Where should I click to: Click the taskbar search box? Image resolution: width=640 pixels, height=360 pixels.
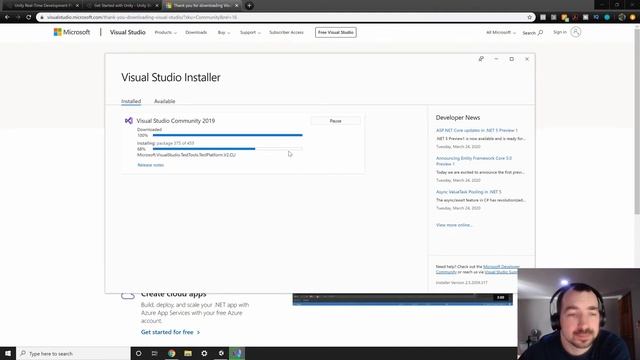[73, 353]
